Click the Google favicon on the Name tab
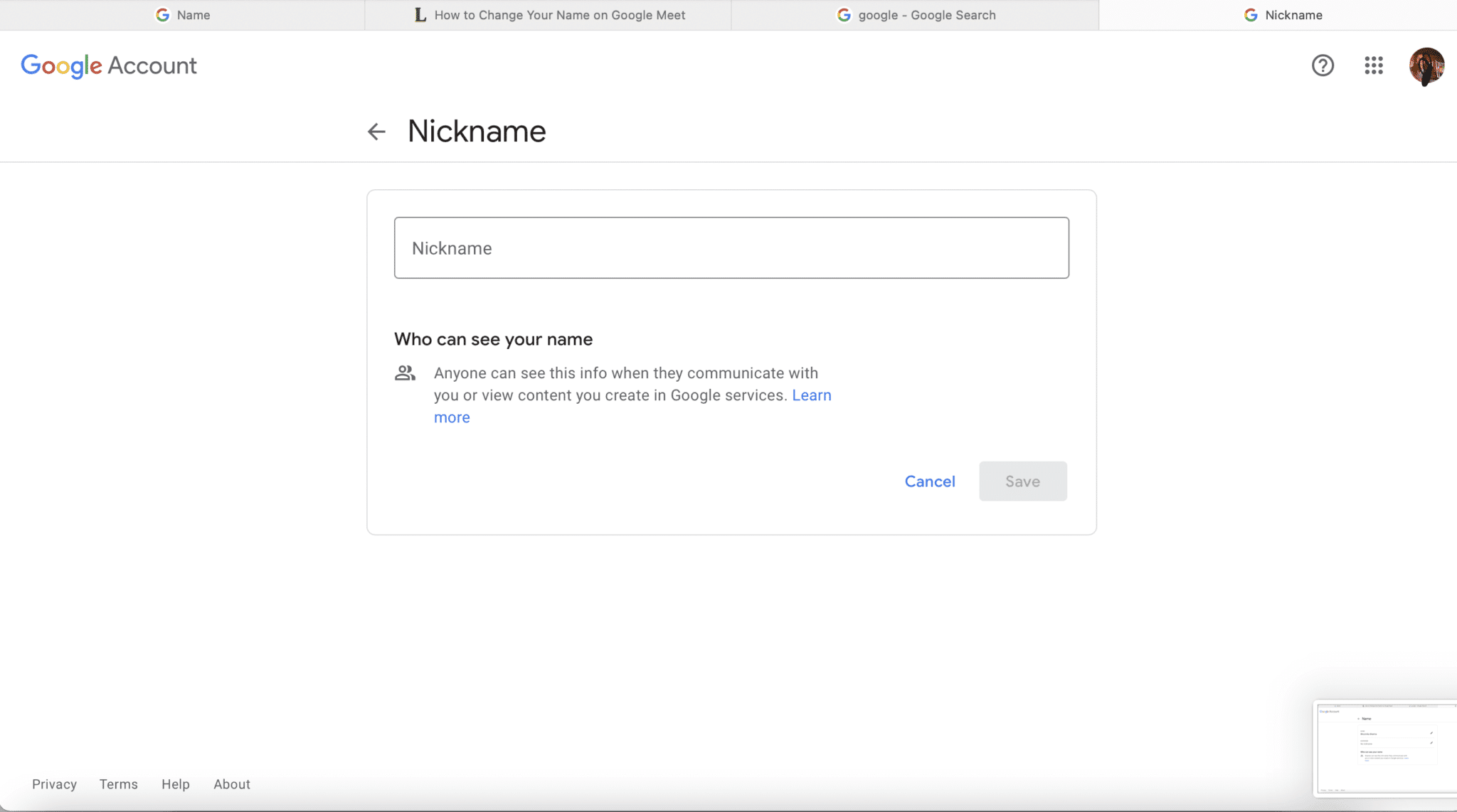The width and height of the screenshot is (1457, 812). pos(163,15)
